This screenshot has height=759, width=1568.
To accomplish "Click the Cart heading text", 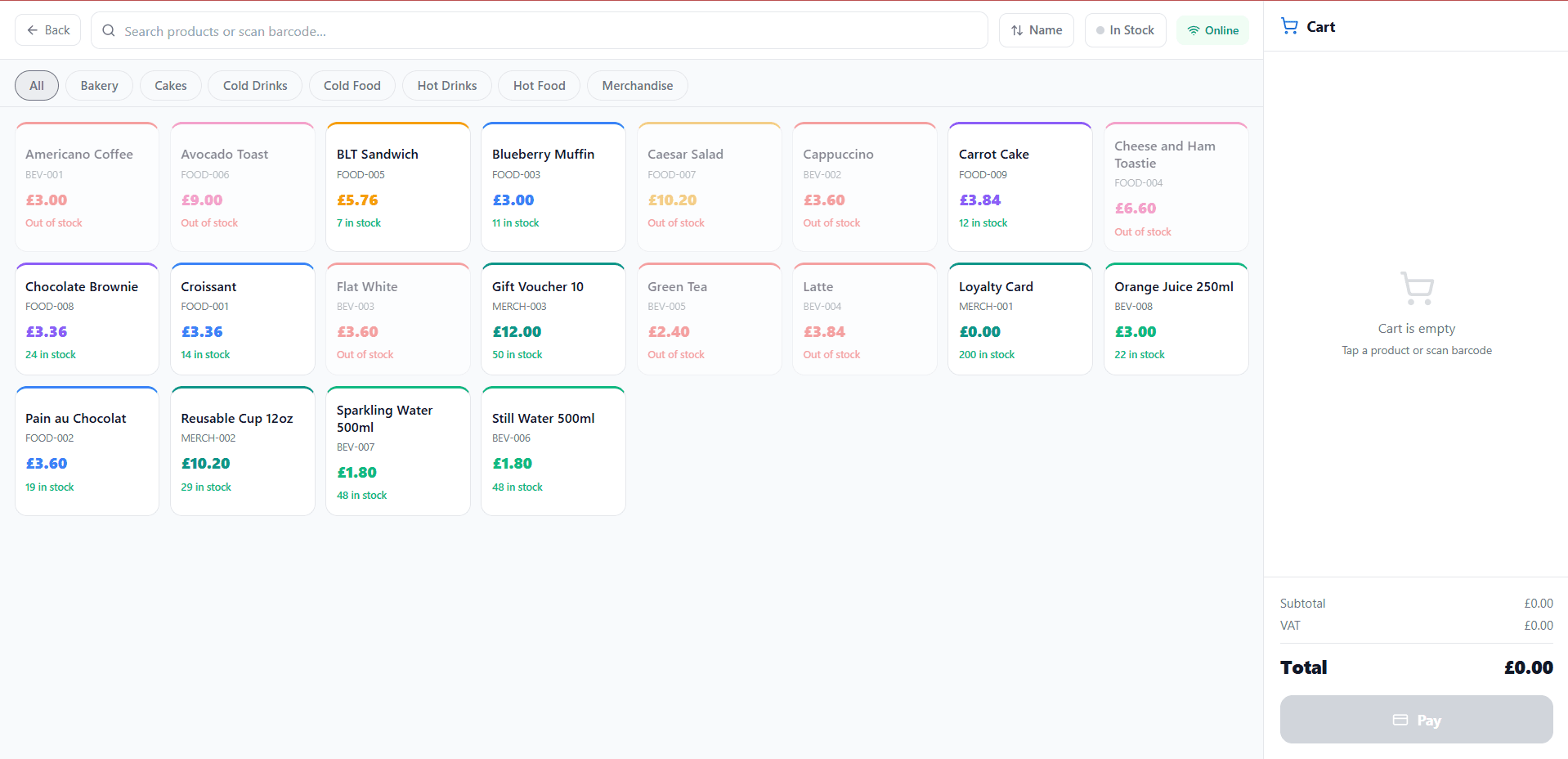I will point(1320,27).
